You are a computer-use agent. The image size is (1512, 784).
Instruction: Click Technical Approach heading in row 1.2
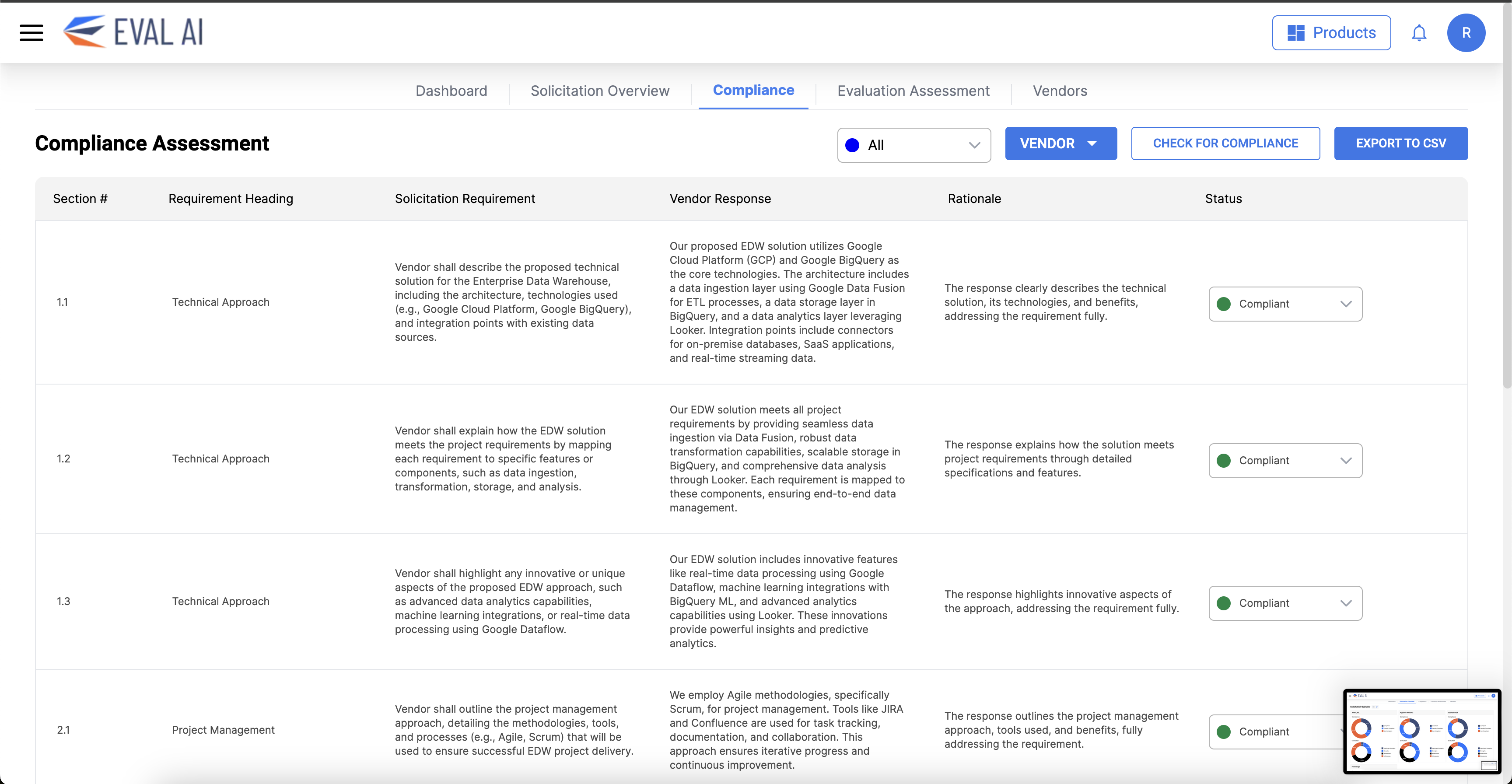coord(220,459)
